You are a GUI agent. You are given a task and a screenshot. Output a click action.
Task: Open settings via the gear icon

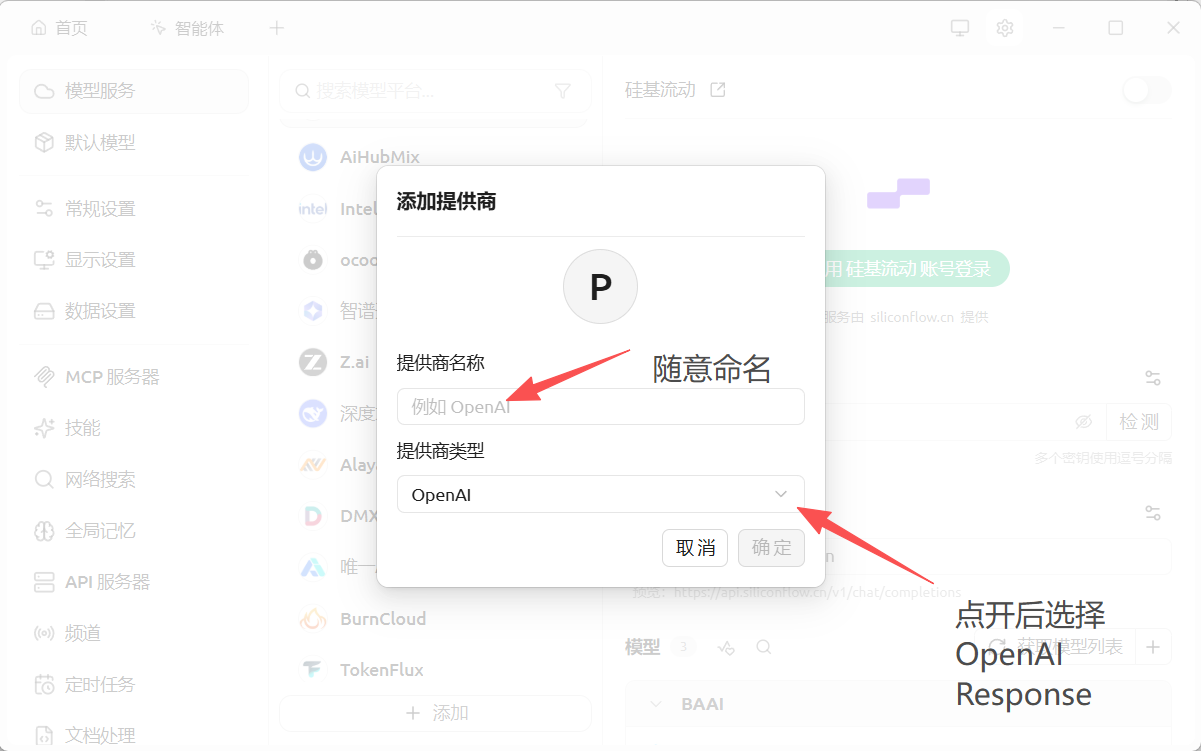[x=1005, y=28]
